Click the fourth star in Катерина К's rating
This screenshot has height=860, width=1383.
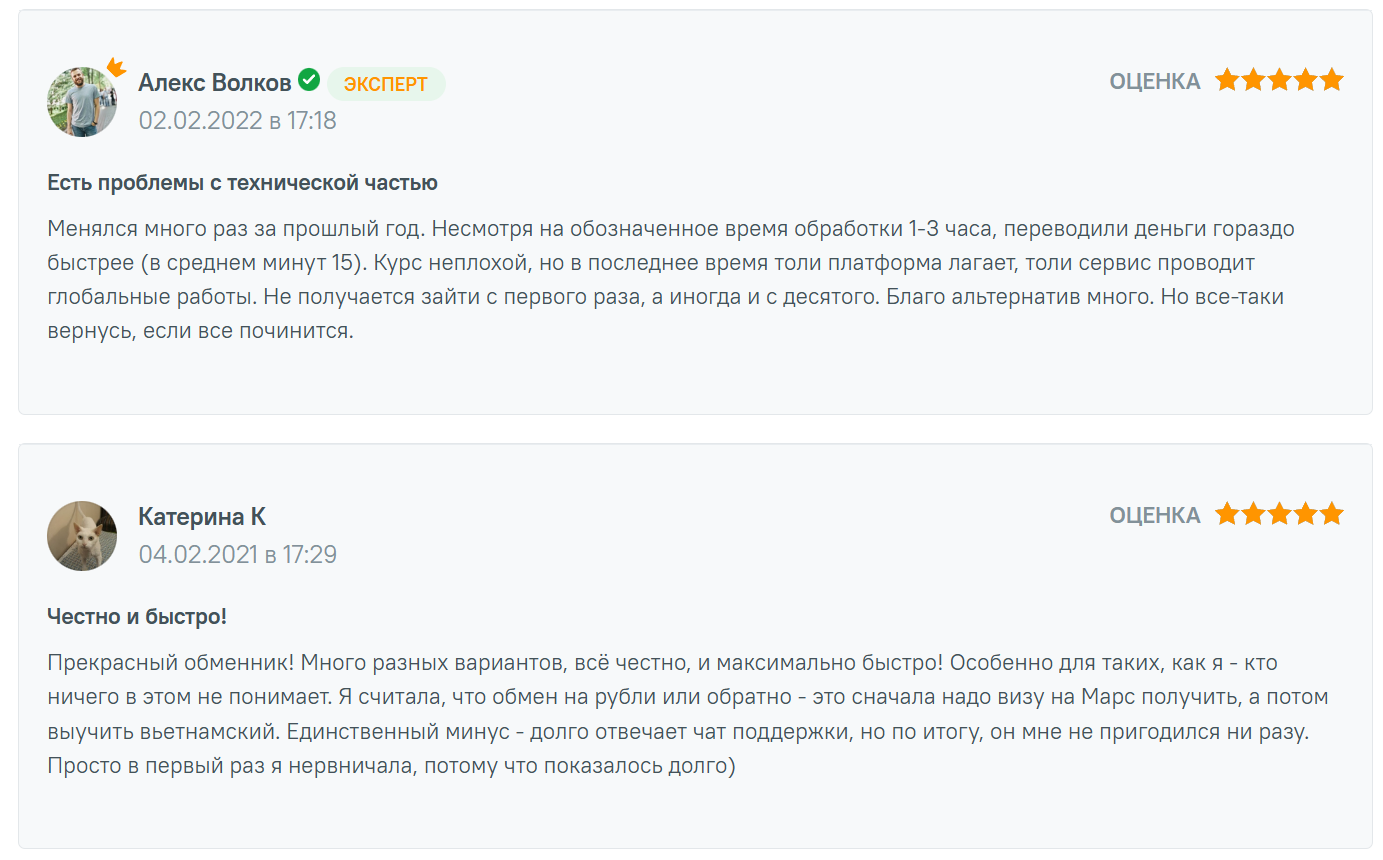pos(1305,514)
